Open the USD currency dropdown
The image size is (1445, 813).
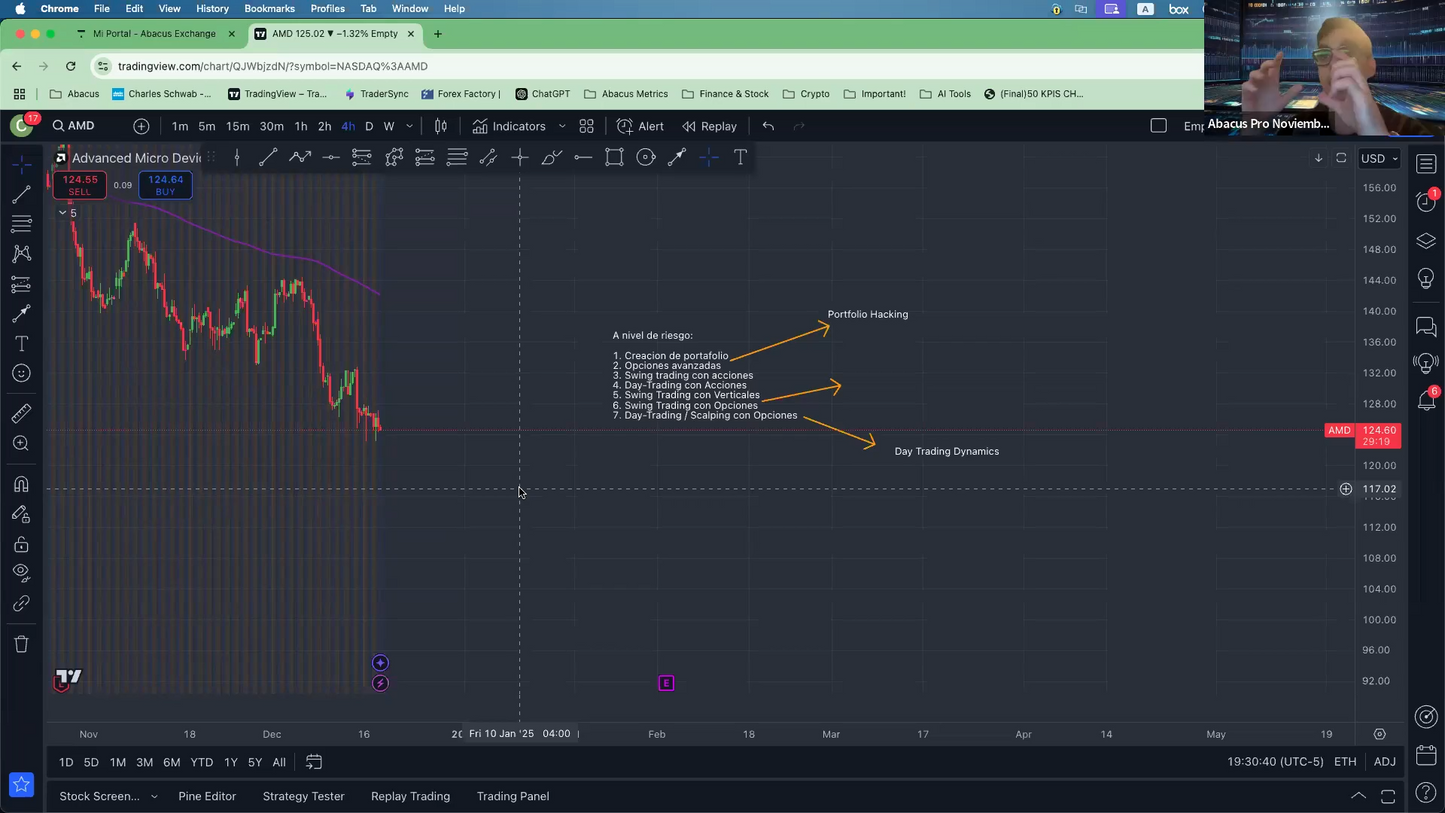coord(1379,158)
